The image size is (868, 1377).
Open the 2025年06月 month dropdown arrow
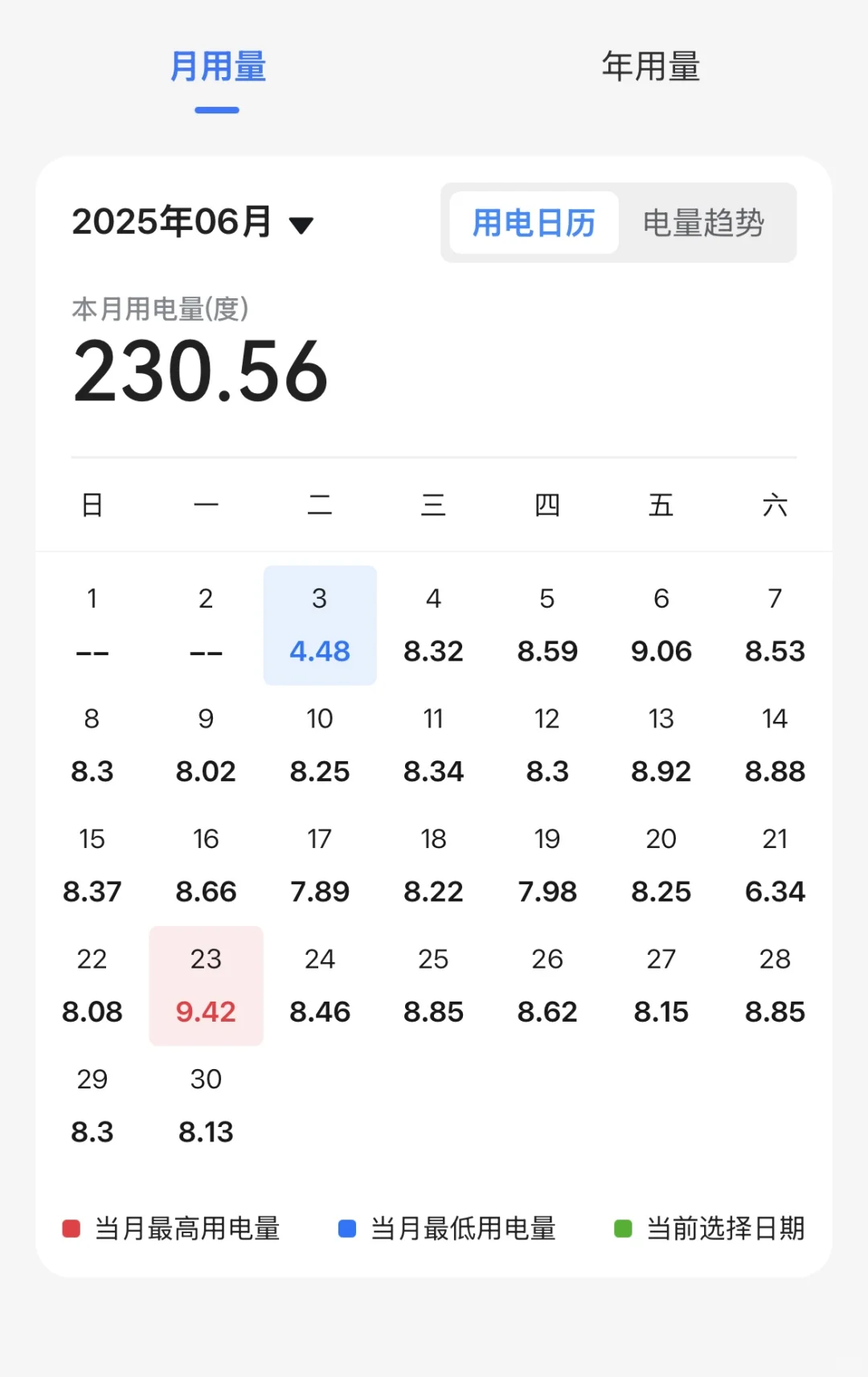(x=301, y=225)
